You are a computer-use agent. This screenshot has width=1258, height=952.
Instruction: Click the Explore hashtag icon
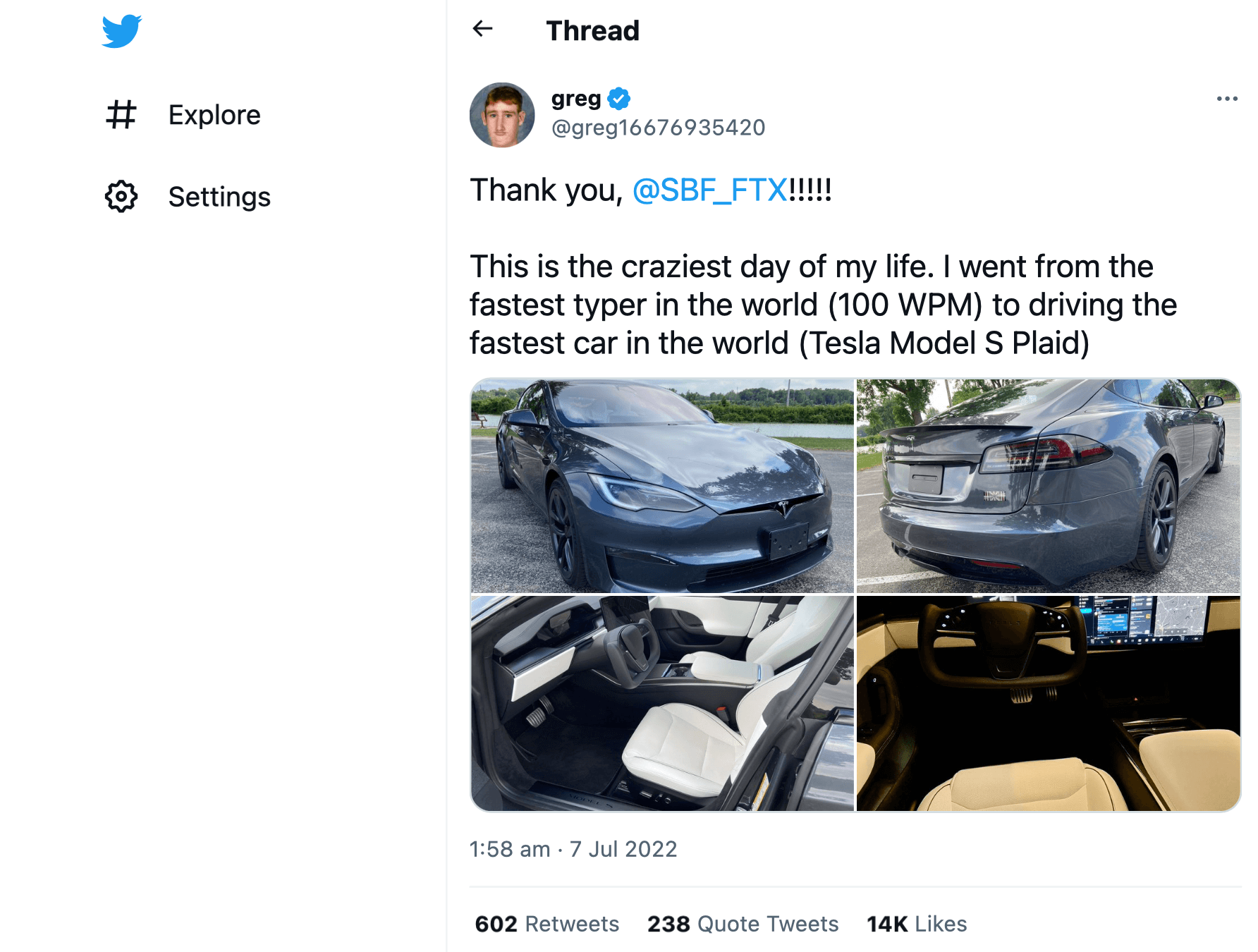[121, 114]
